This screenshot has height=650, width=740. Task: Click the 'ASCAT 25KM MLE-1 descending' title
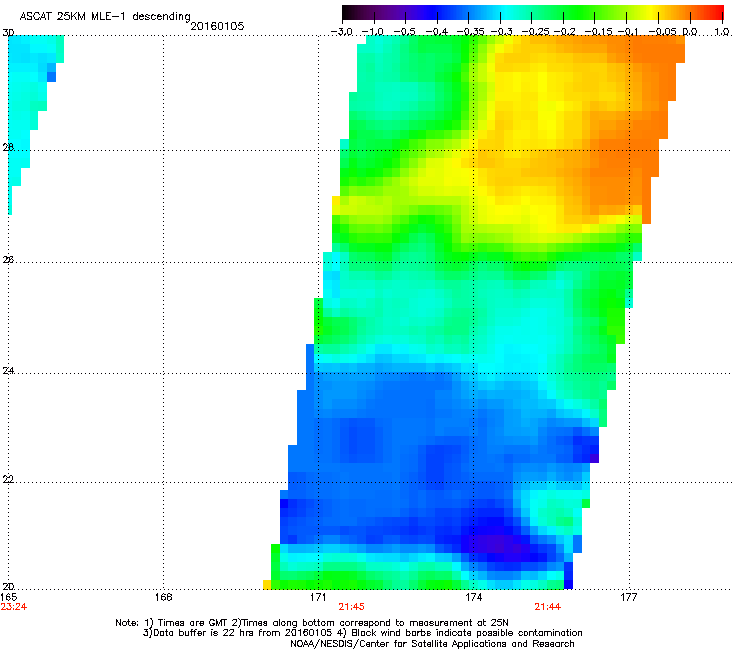105,17
